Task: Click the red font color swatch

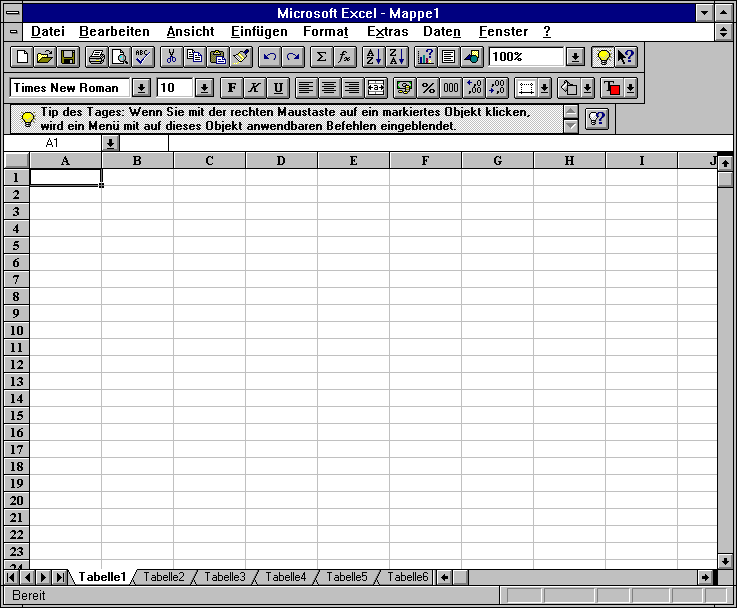Action: pyautogui.click(x=612, y=88)
